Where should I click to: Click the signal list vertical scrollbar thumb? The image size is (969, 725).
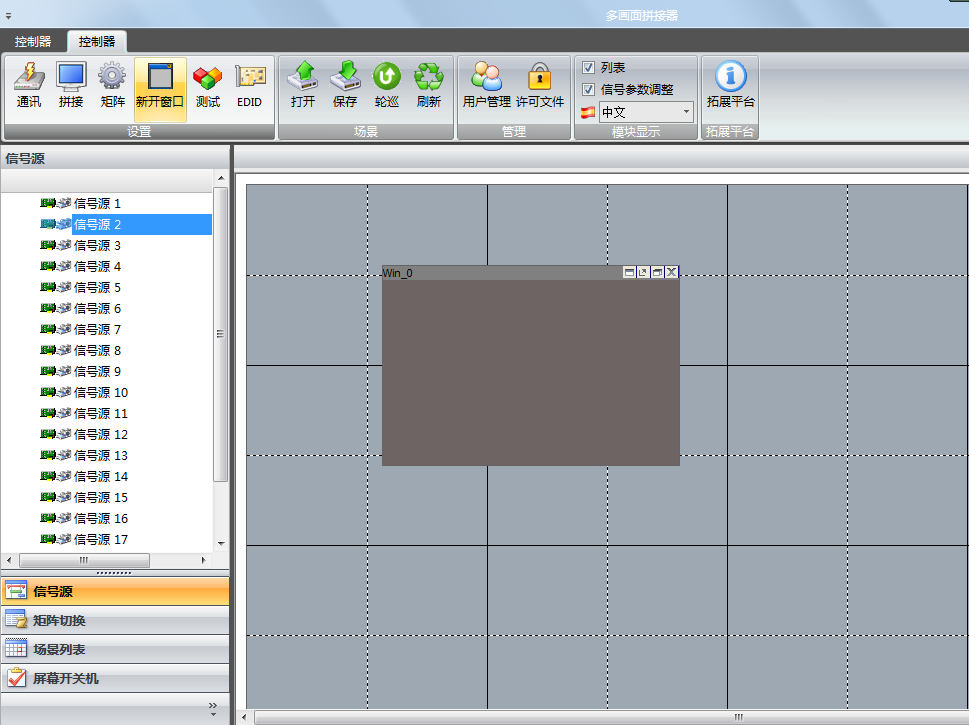tap(221, 334)
